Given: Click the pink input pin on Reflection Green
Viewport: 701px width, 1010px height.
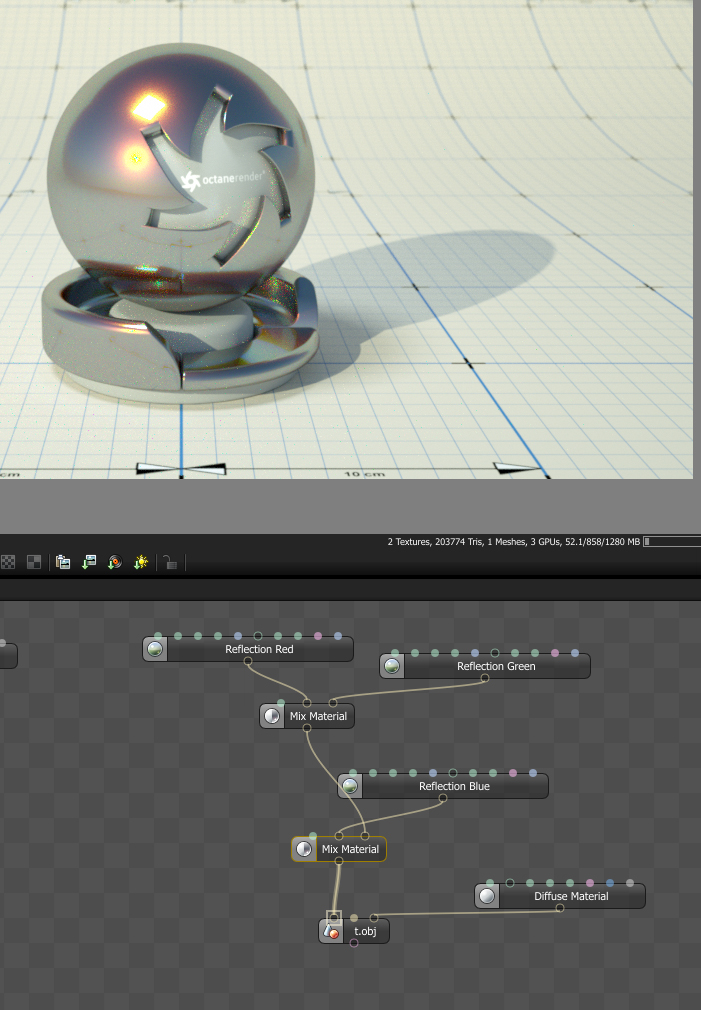Looking at the screenshot, I should [x=555, y=653].
